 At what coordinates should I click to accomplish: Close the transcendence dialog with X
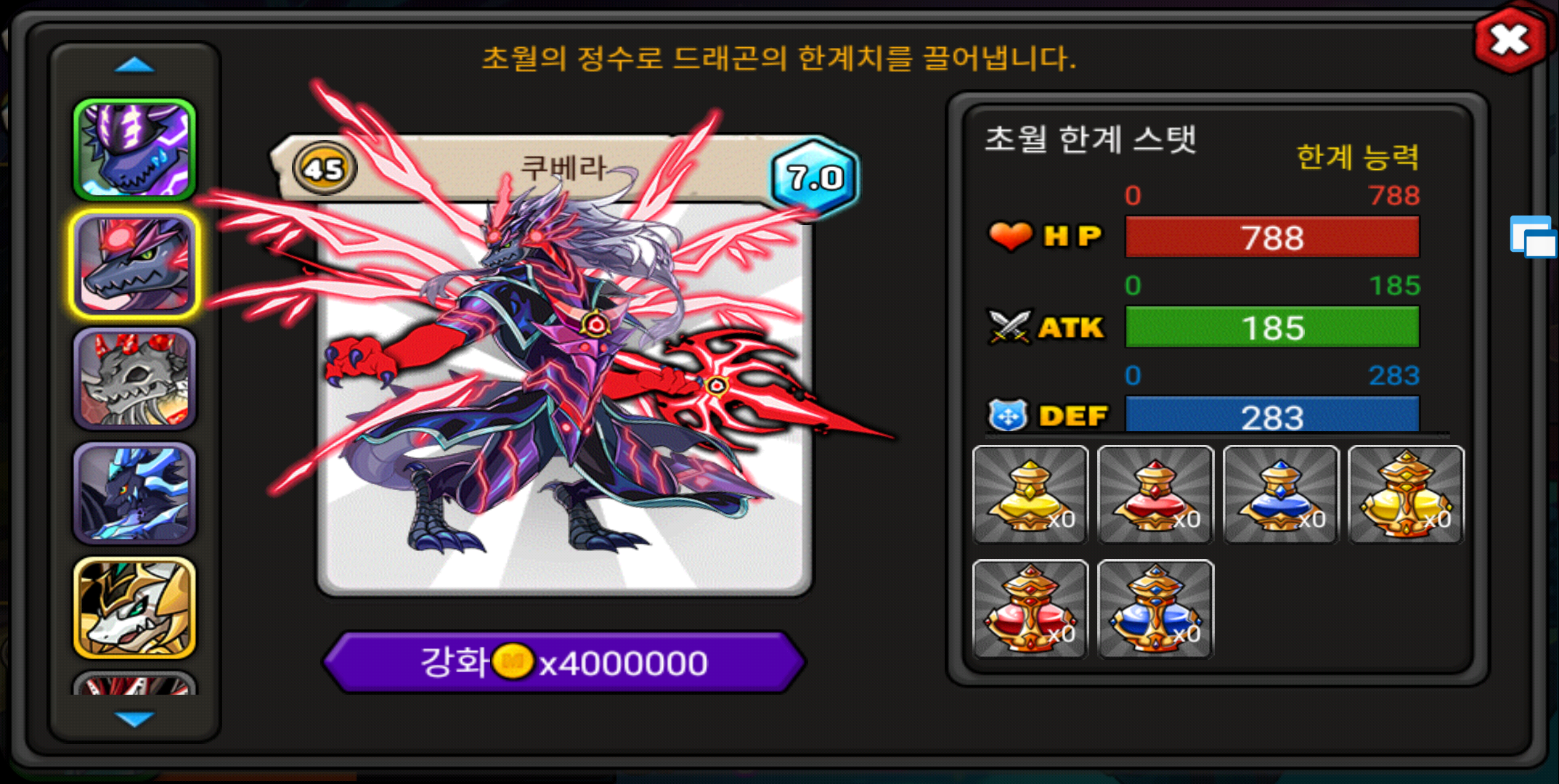coord(1510,39)
